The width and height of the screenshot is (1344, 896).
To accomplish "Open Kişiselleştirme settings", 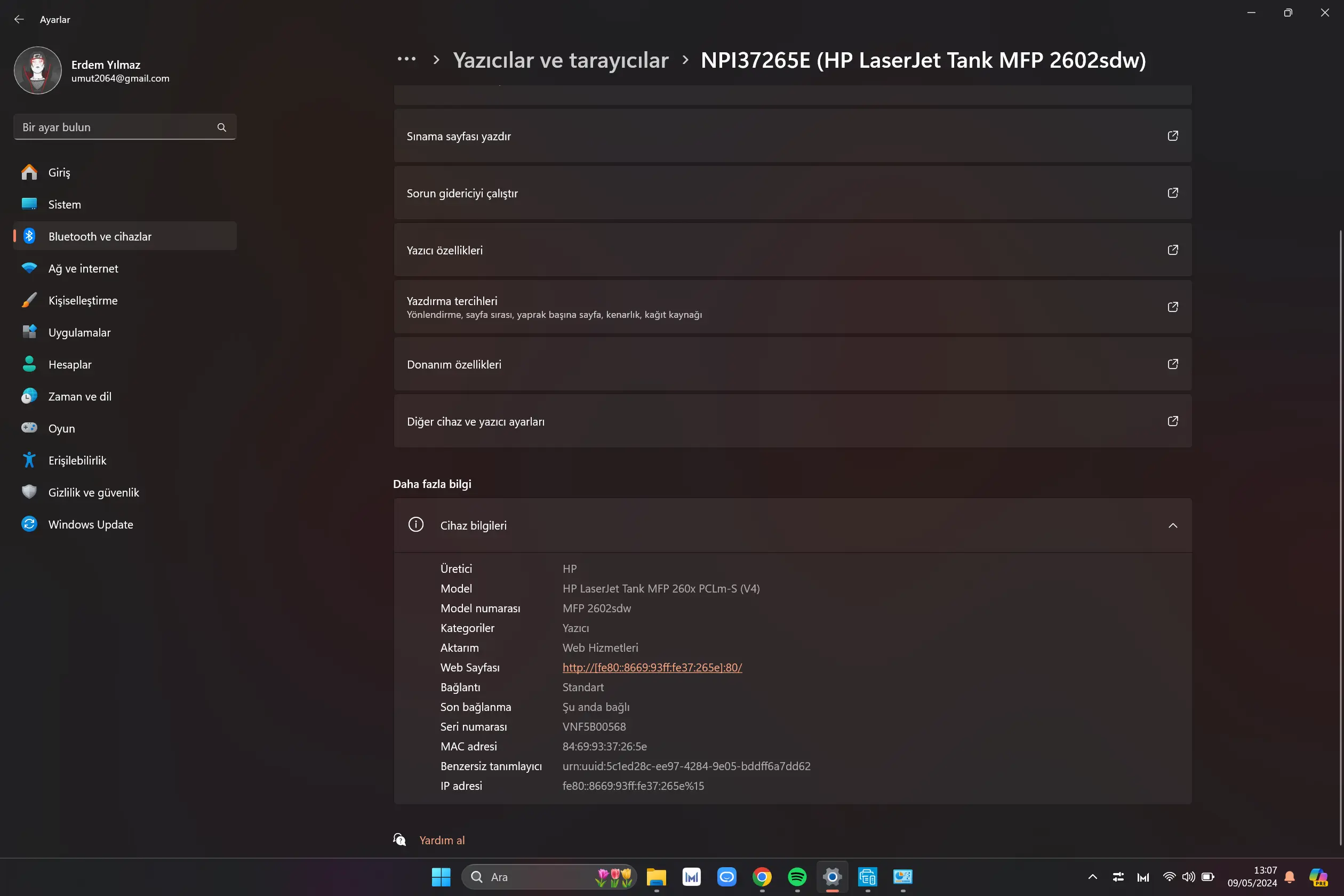I will pos(125,300).
